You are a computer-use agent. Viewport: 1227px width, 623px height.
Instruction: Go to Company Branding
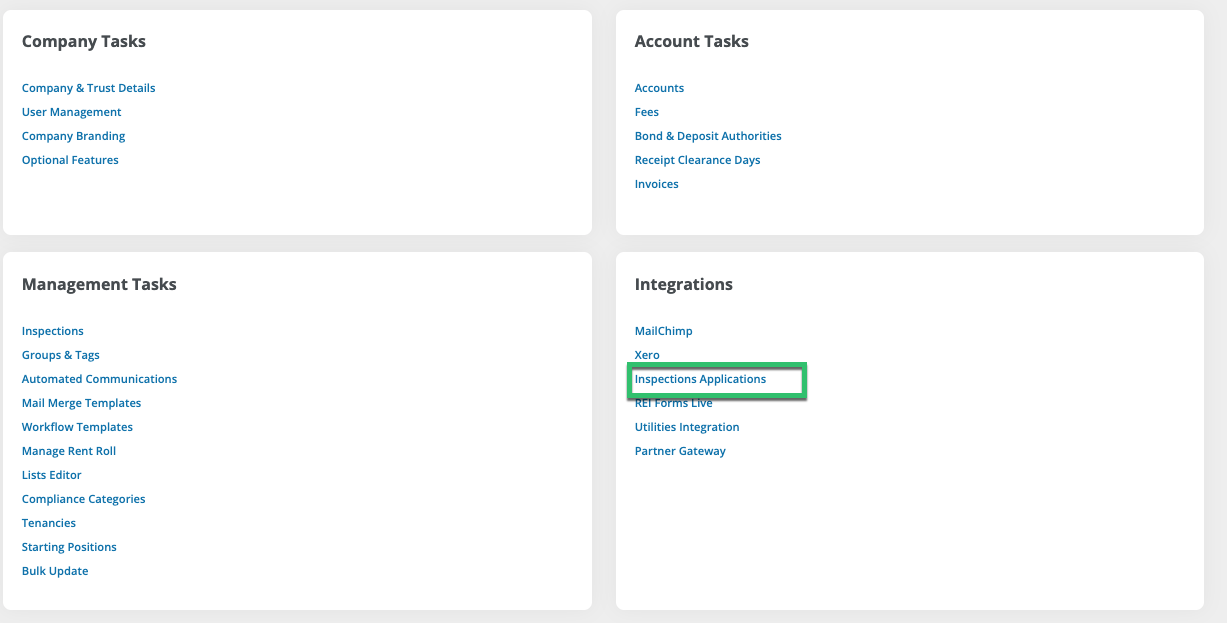(x=73, y=136)
